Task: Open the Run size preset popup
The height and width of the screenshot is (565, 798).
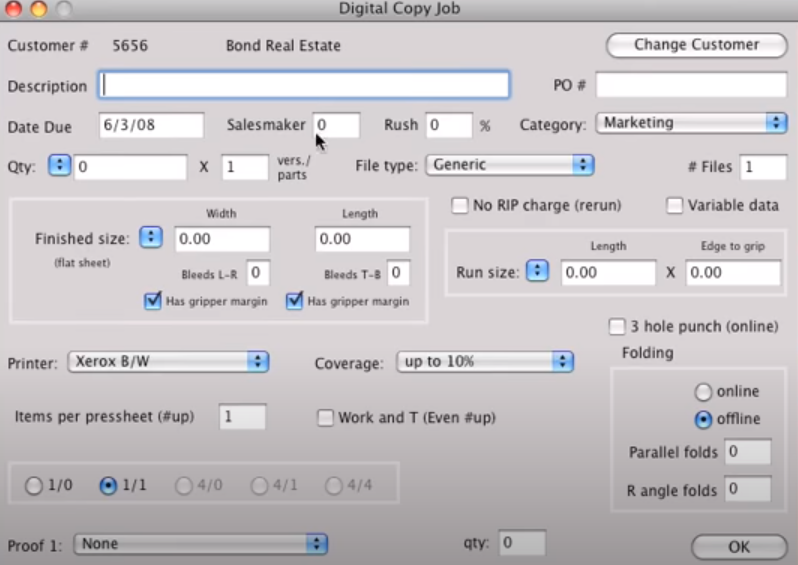Action: click(537, 271)
